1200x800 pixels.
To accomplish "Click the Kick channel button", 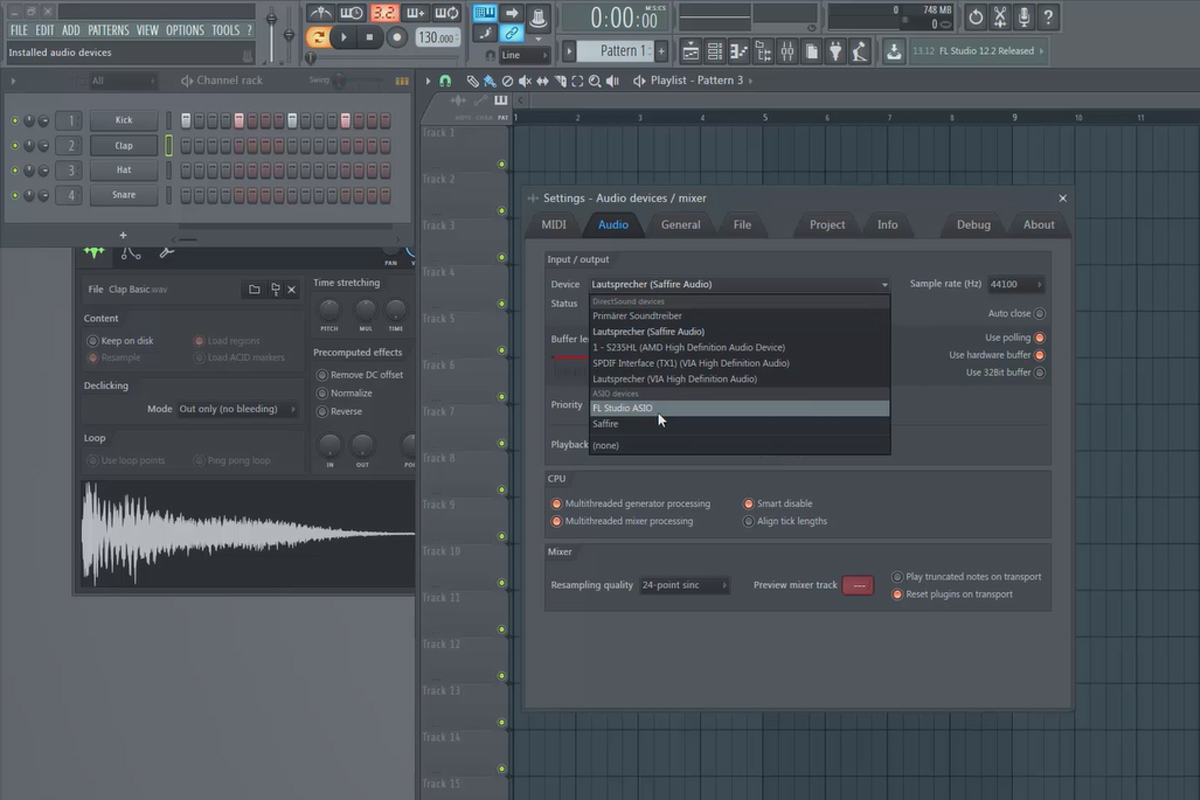I will coord(124,120).
